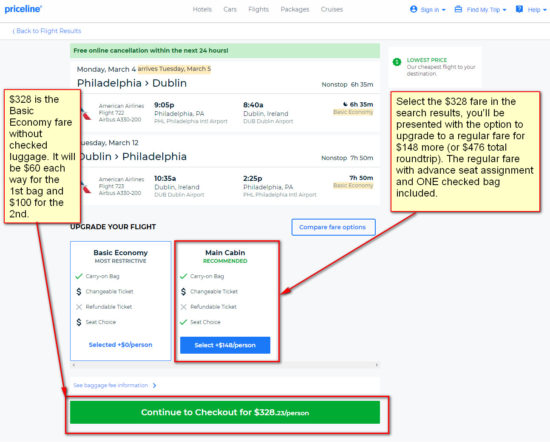Click American Airlines Flight 722 details

[x=121, y=113]
